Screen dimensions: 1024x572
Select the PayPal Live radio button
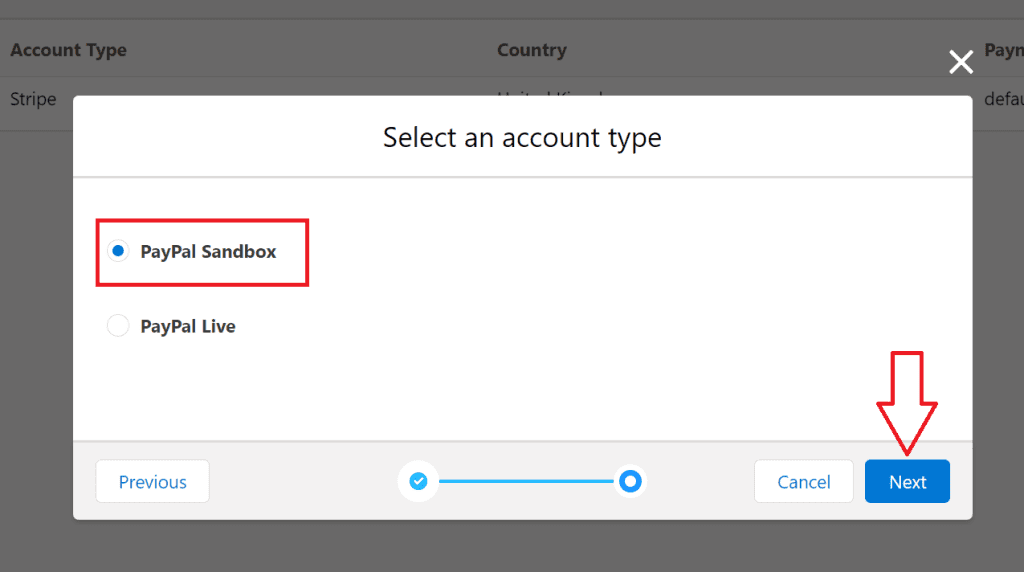(118, 326)
